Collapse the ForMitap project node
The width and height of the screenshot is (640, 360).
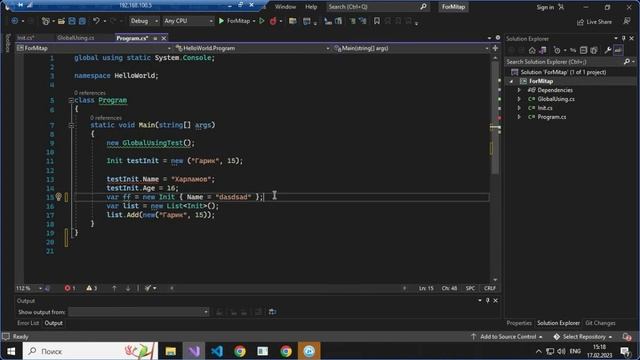(511, 81)
